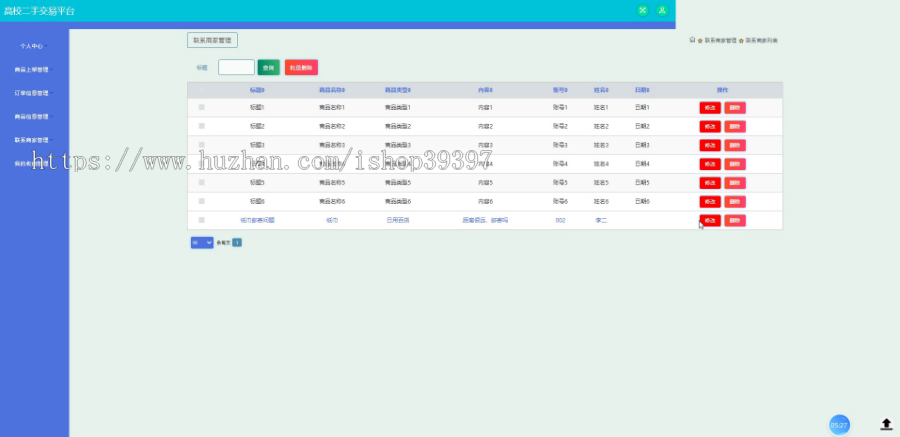900x437 pixels.
Task: Click 修改 for the 标题4 row
Action: (710, 164)
